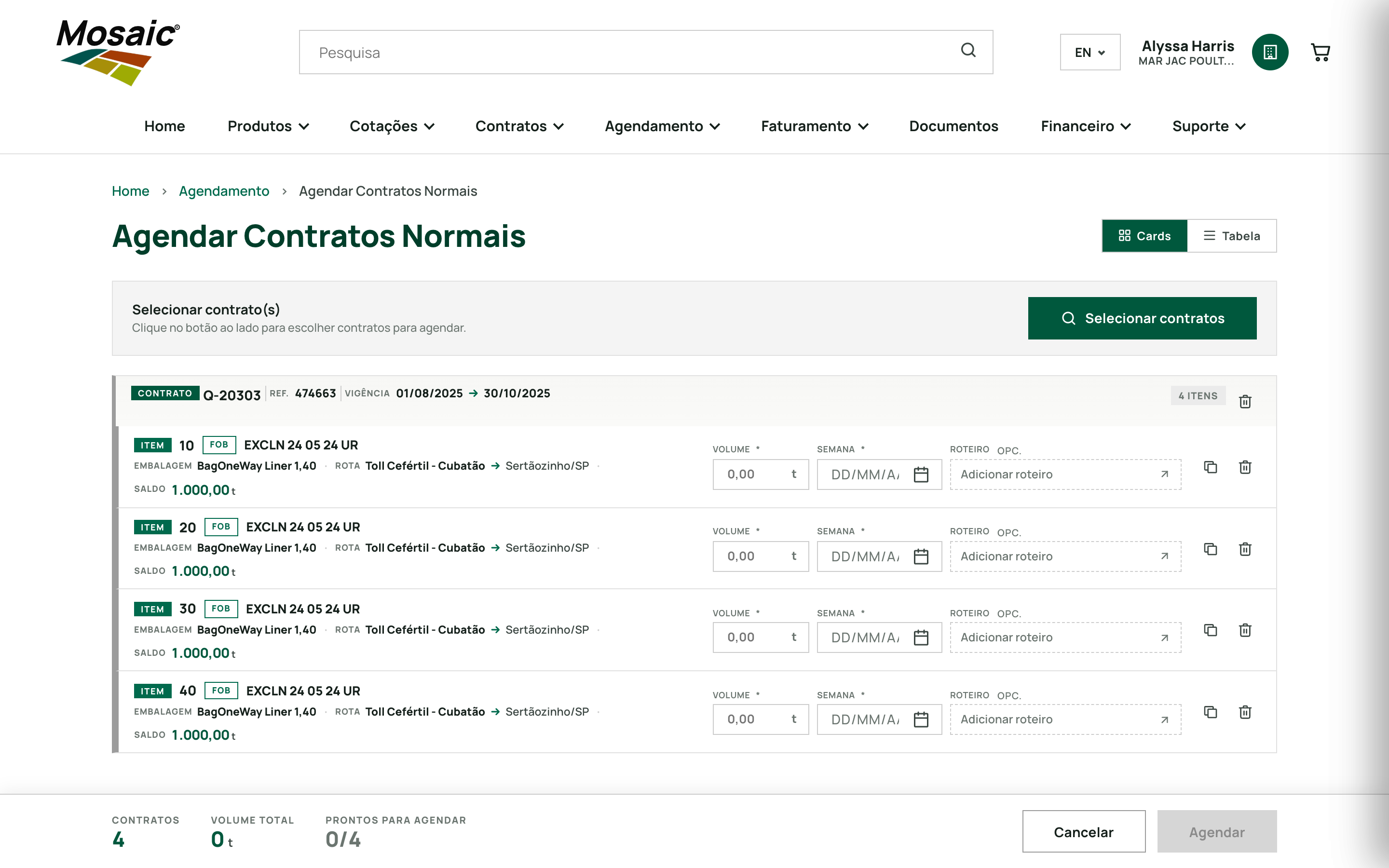Open the company account avatar icon
The width and height of the screenshot is (1389, 868).
(x=1269, y=52)
